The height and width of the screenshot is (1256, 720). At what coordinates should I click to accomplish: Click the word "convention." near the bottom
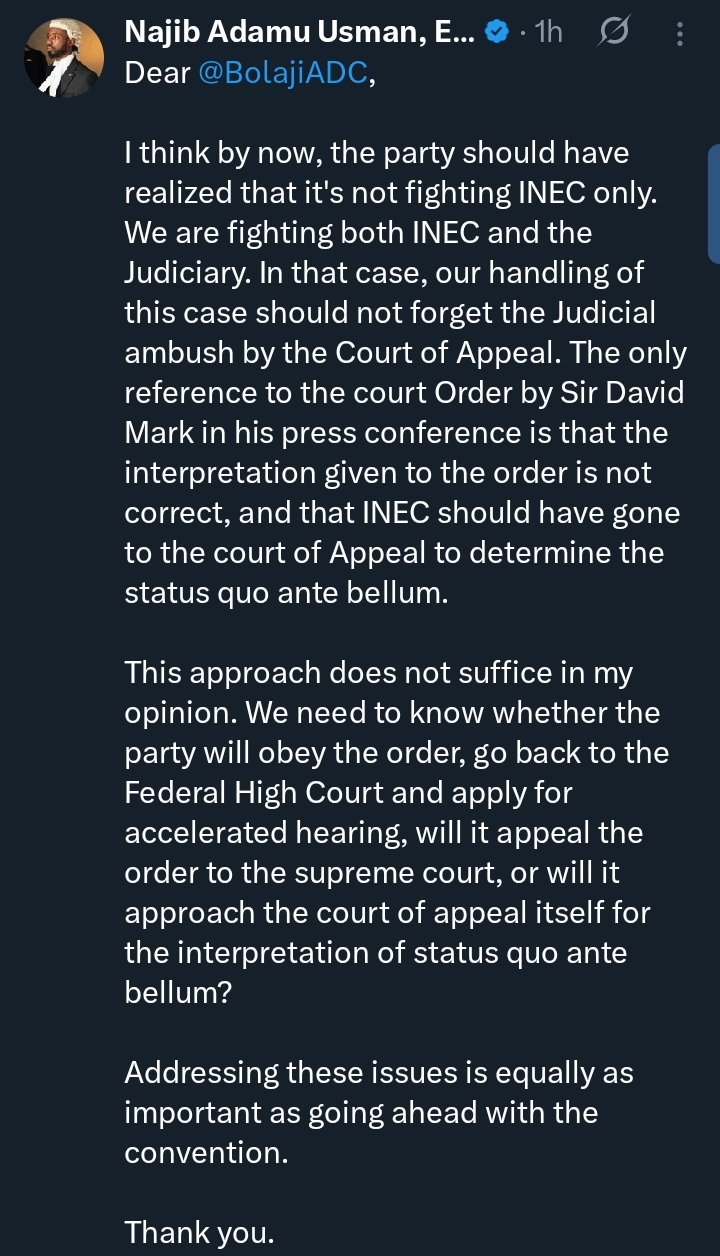coord(206,1152)
